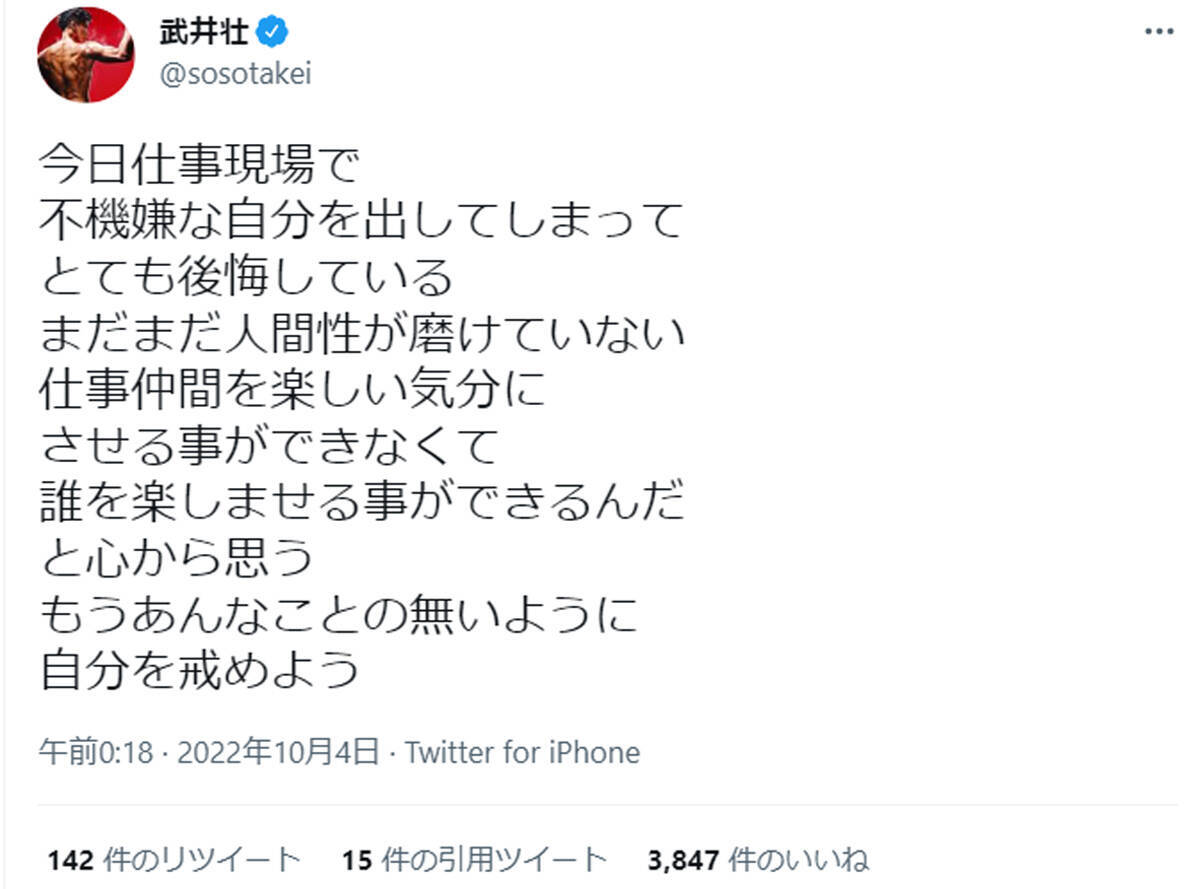Screen dimensions: 1200x889
Task: Click the line 仕事仲間を楽しい気分に
Action: coord(294,390)
